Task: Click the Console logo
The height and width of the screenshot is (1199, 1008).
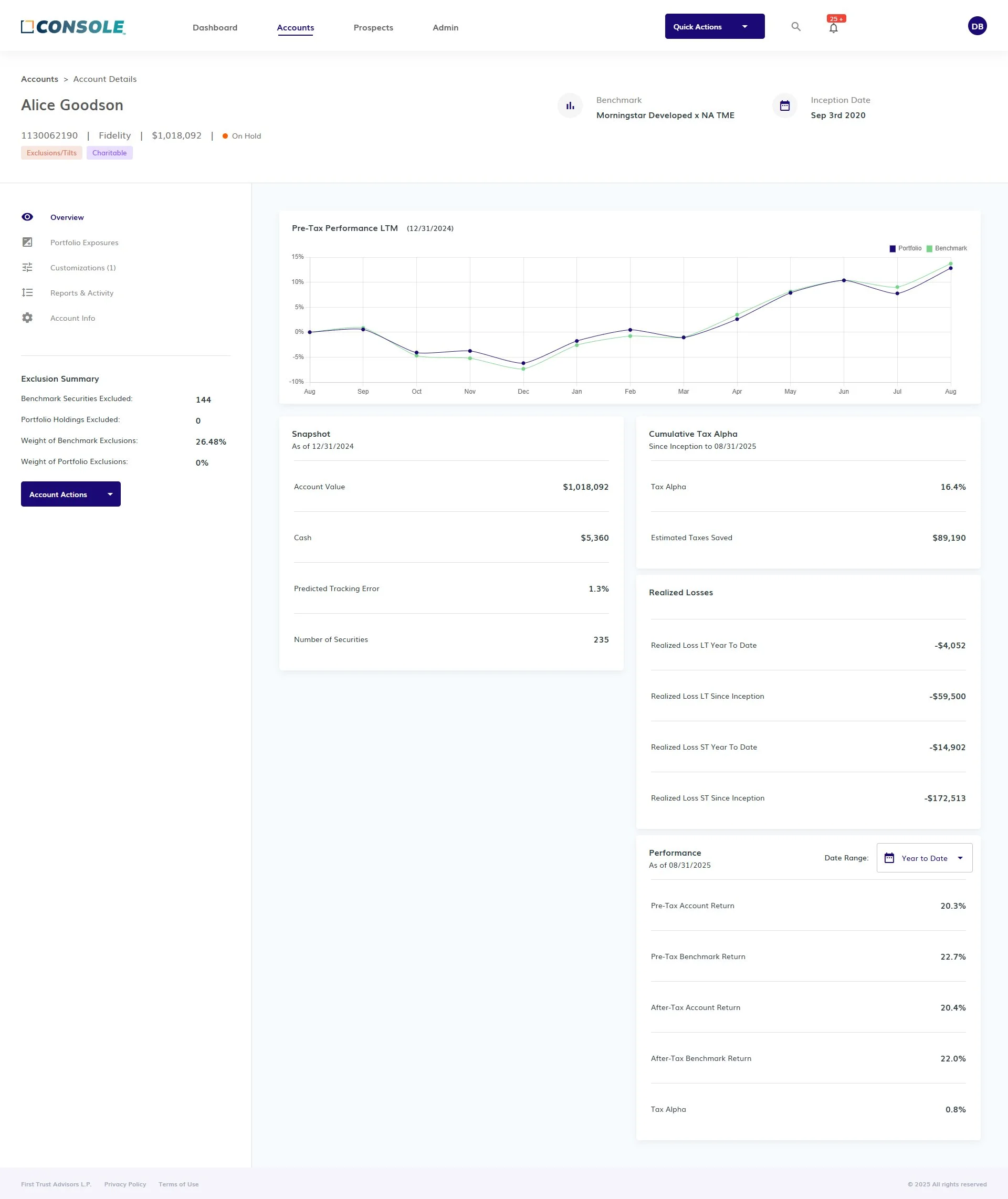Action: 73,27
